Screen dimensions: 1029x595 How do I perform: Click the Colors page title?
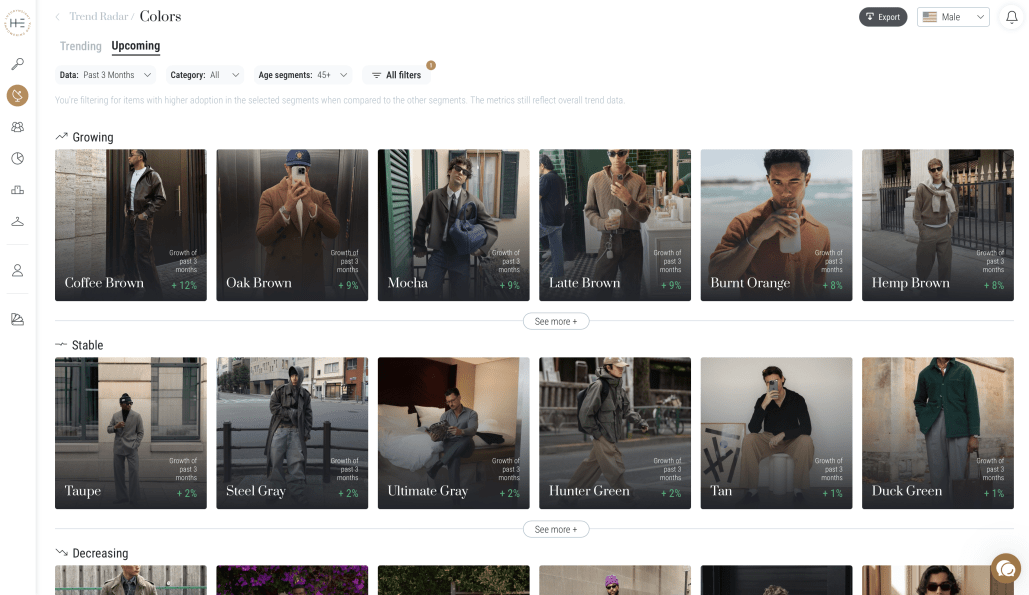[x=160, y=16]
